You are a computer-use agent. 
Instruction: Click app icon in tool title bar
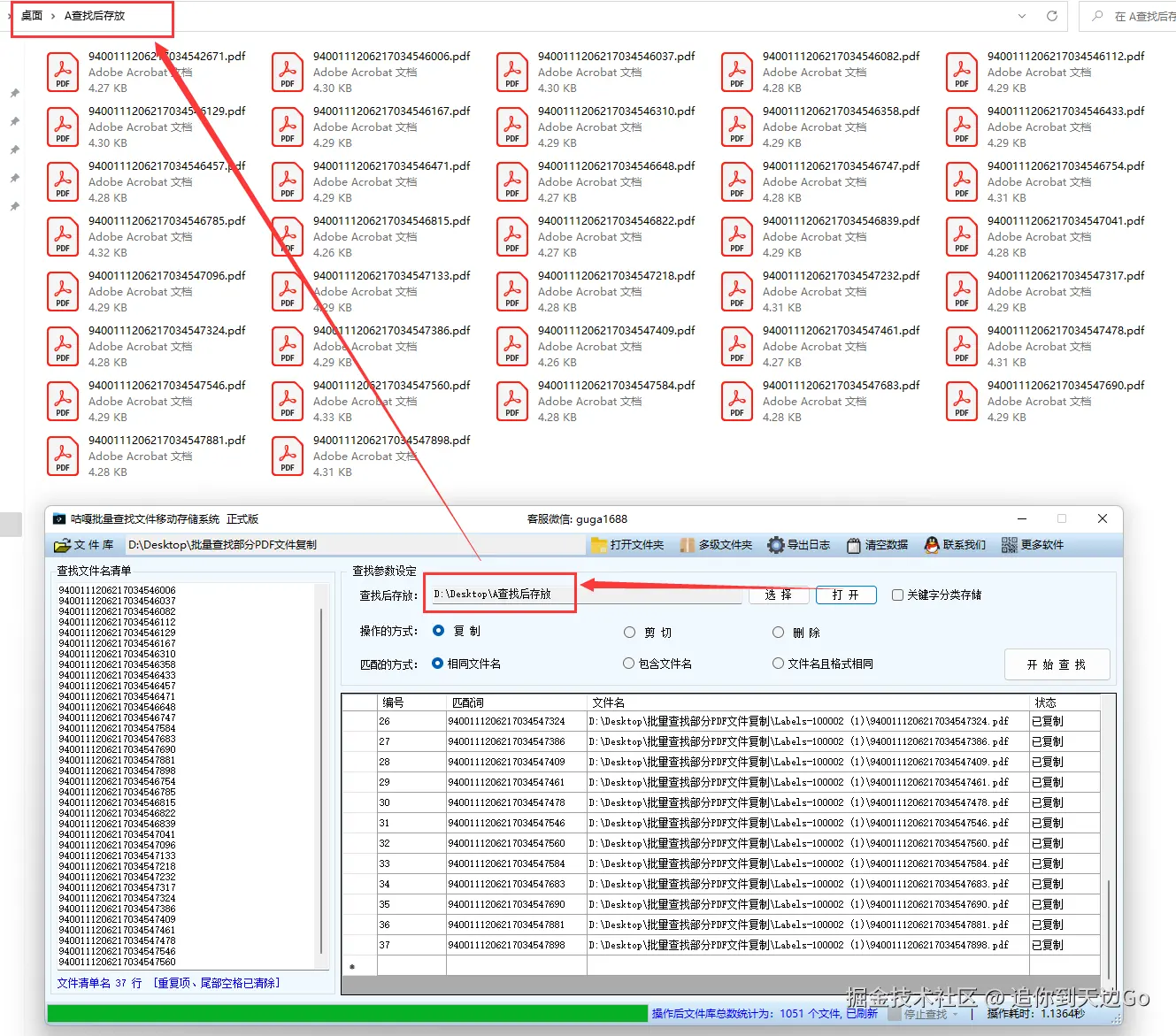point(59,519)
